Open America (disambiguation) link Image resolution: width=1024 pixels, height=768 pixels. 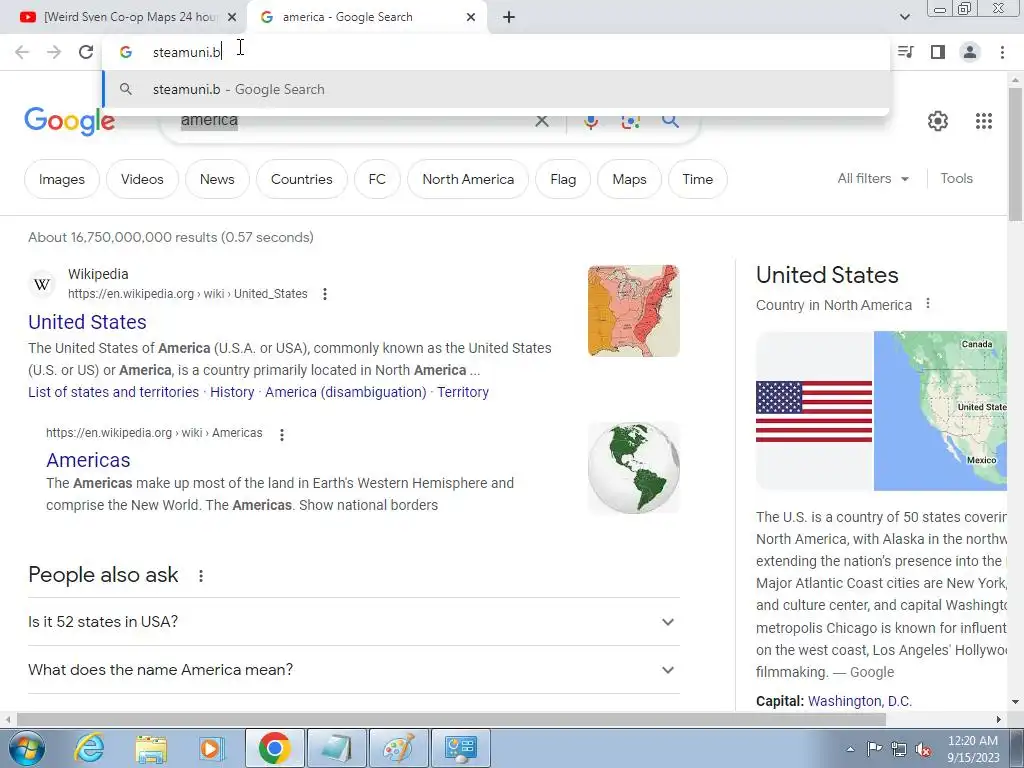coord(345,392)
